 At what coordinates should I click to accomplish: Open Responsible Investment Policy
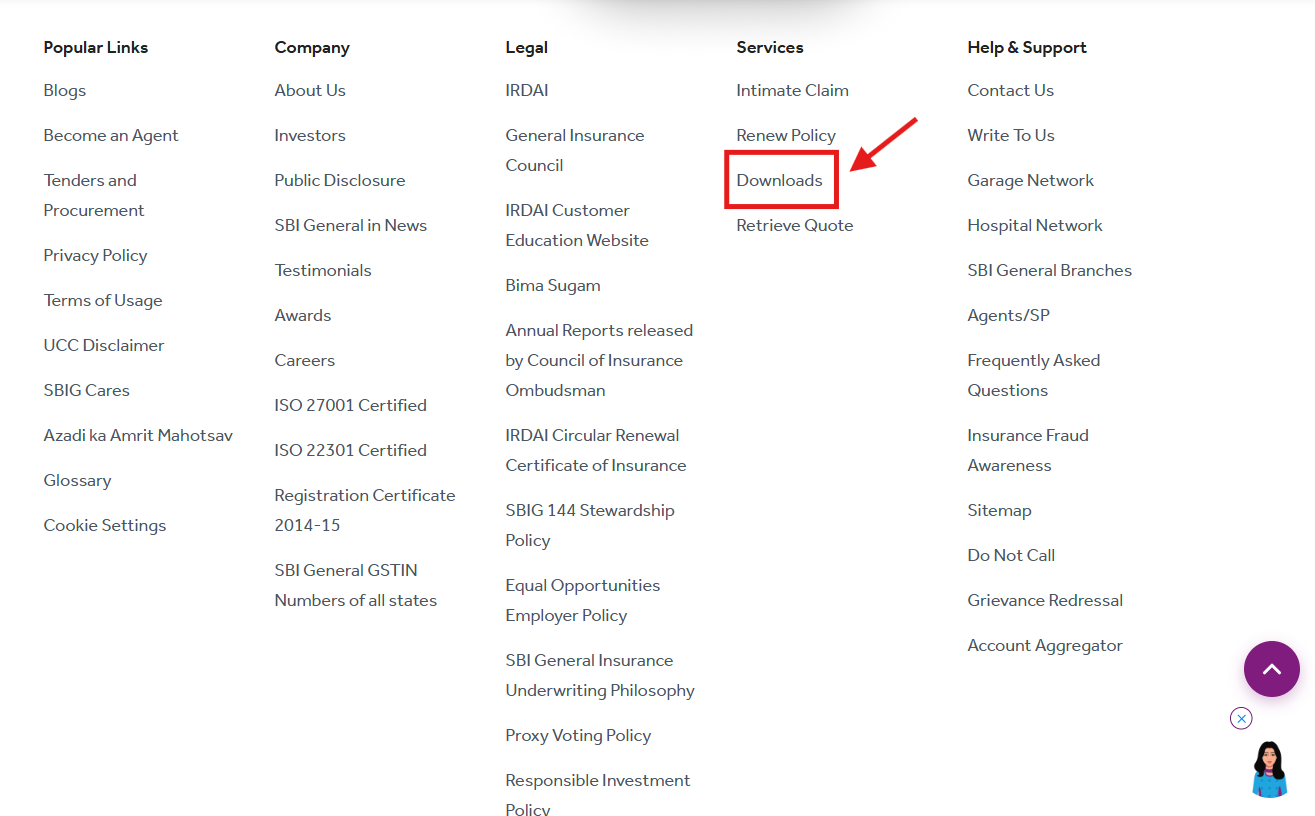pos(598,794)
